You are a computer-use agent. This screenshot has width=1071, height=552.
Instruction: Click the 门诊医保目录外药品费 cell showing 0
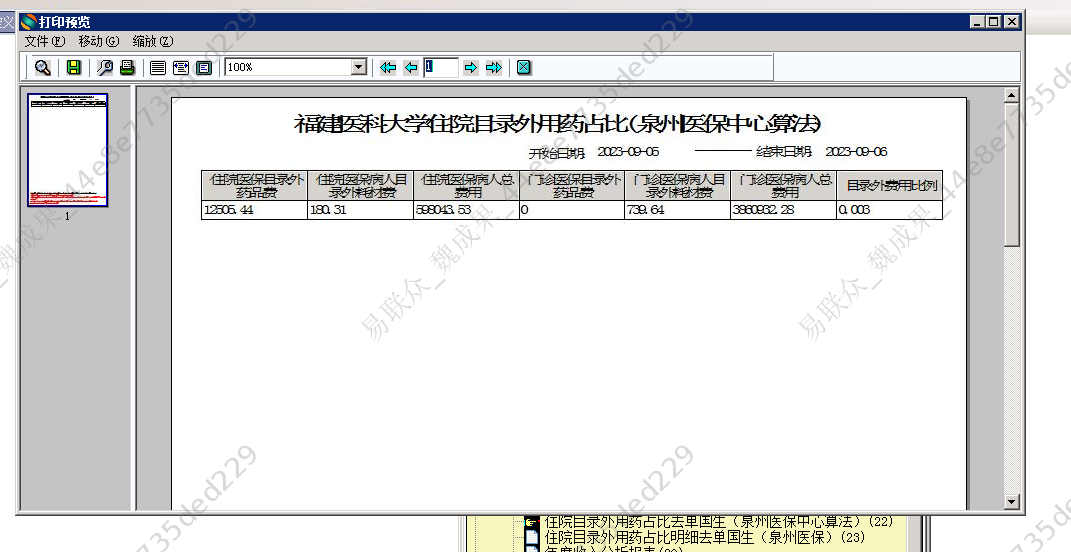coord(572,210)
